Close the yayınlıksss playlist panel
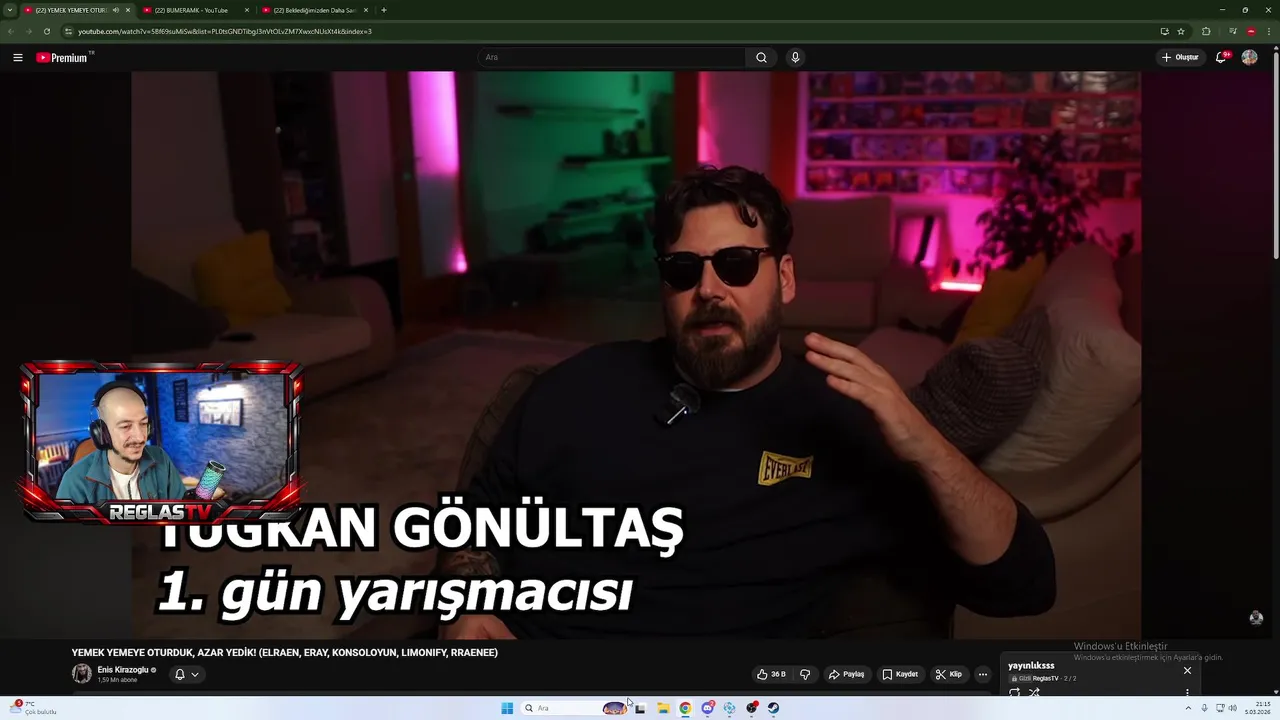The height and width of the screenshot is (720, 1280). click(1187, 670)
